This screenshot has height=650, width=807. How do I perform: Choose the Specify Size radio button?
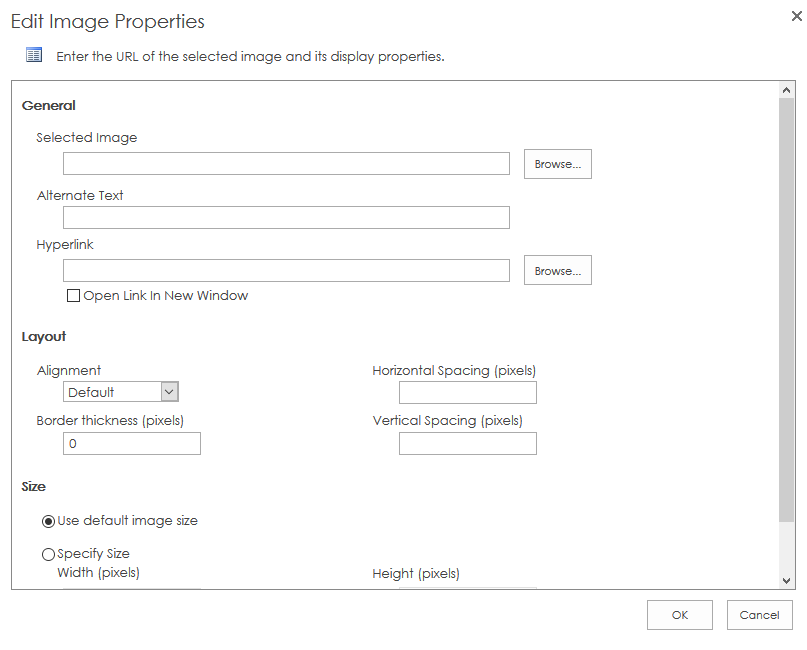coord(48,554)
